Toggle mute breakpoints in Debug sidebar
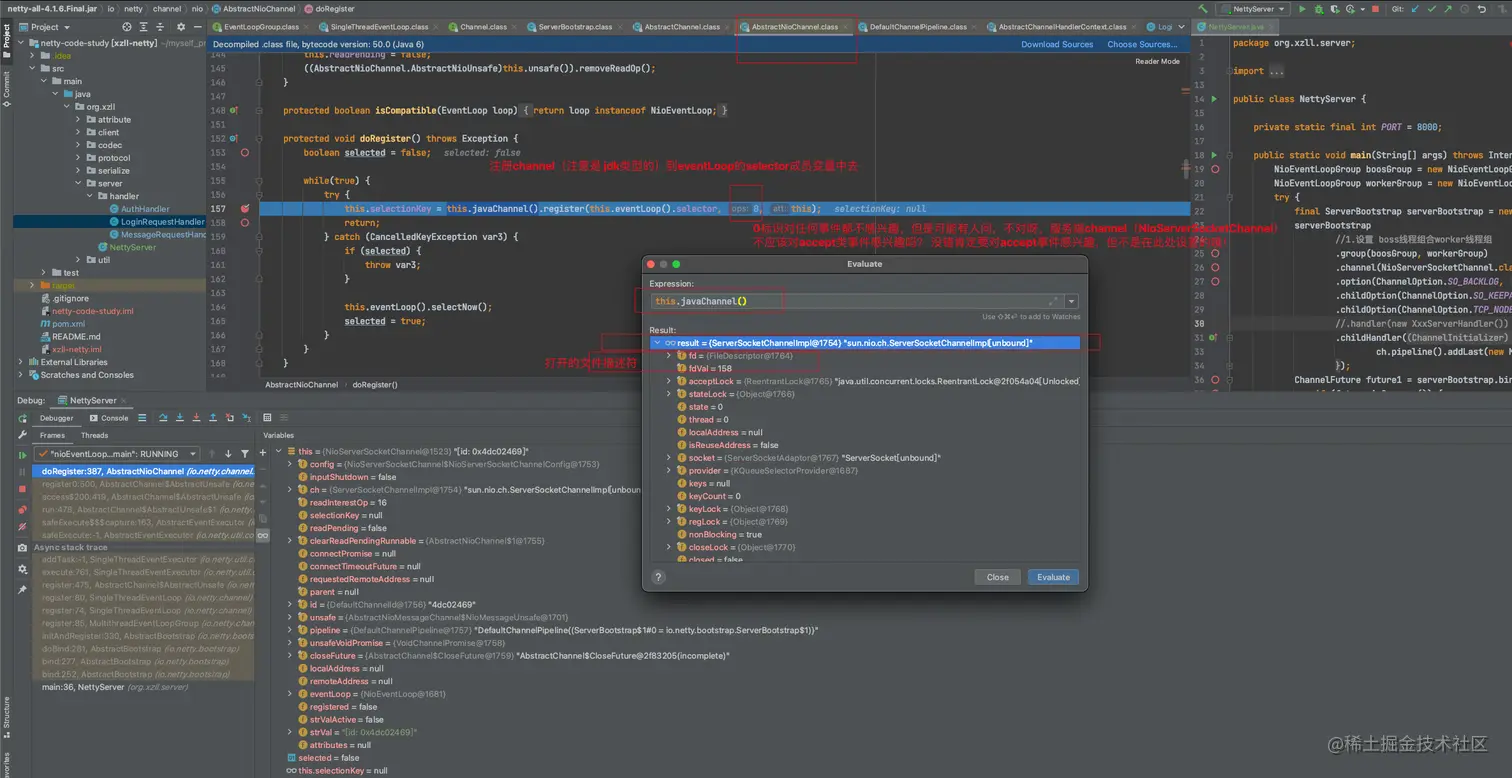The image size is (1512, 778). [x=22, y=527]
